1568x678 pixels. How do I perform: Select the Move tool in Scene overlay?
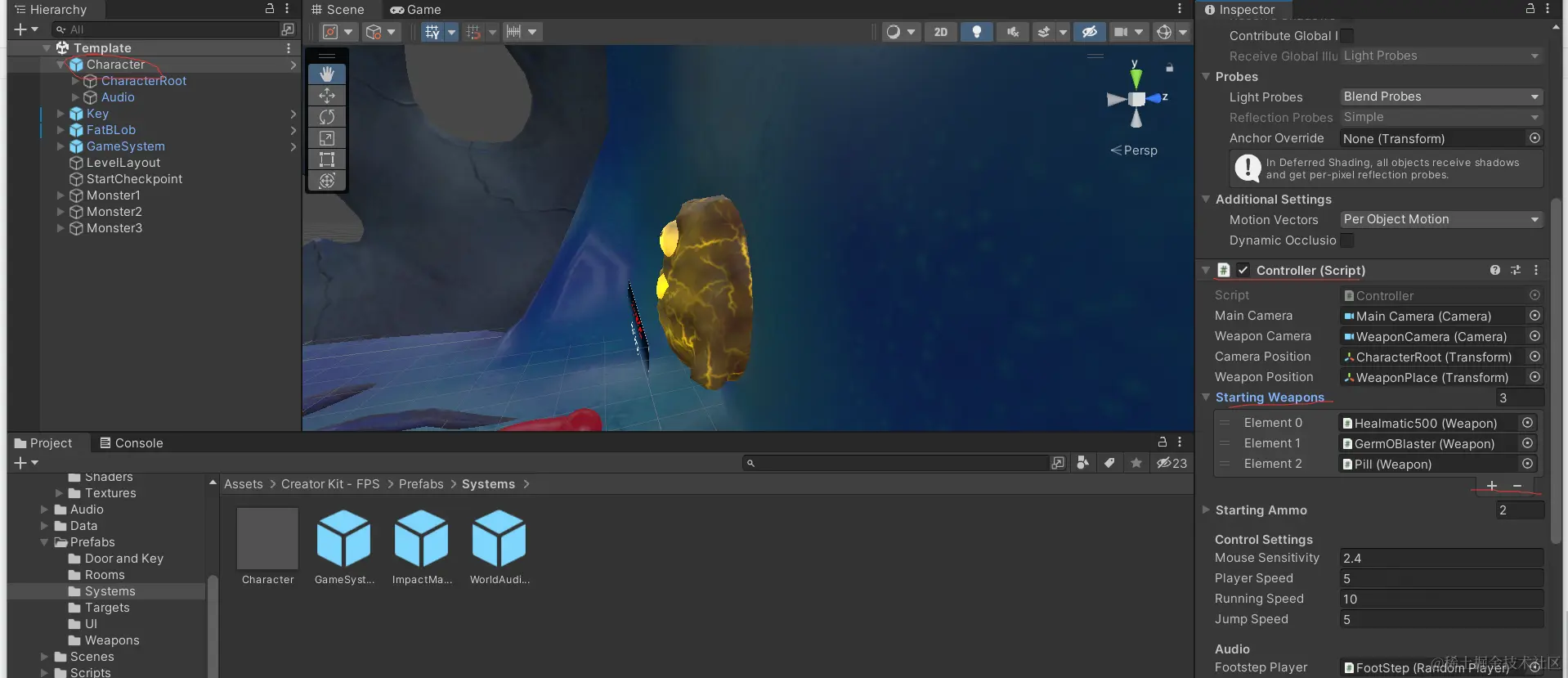[327, 96]
